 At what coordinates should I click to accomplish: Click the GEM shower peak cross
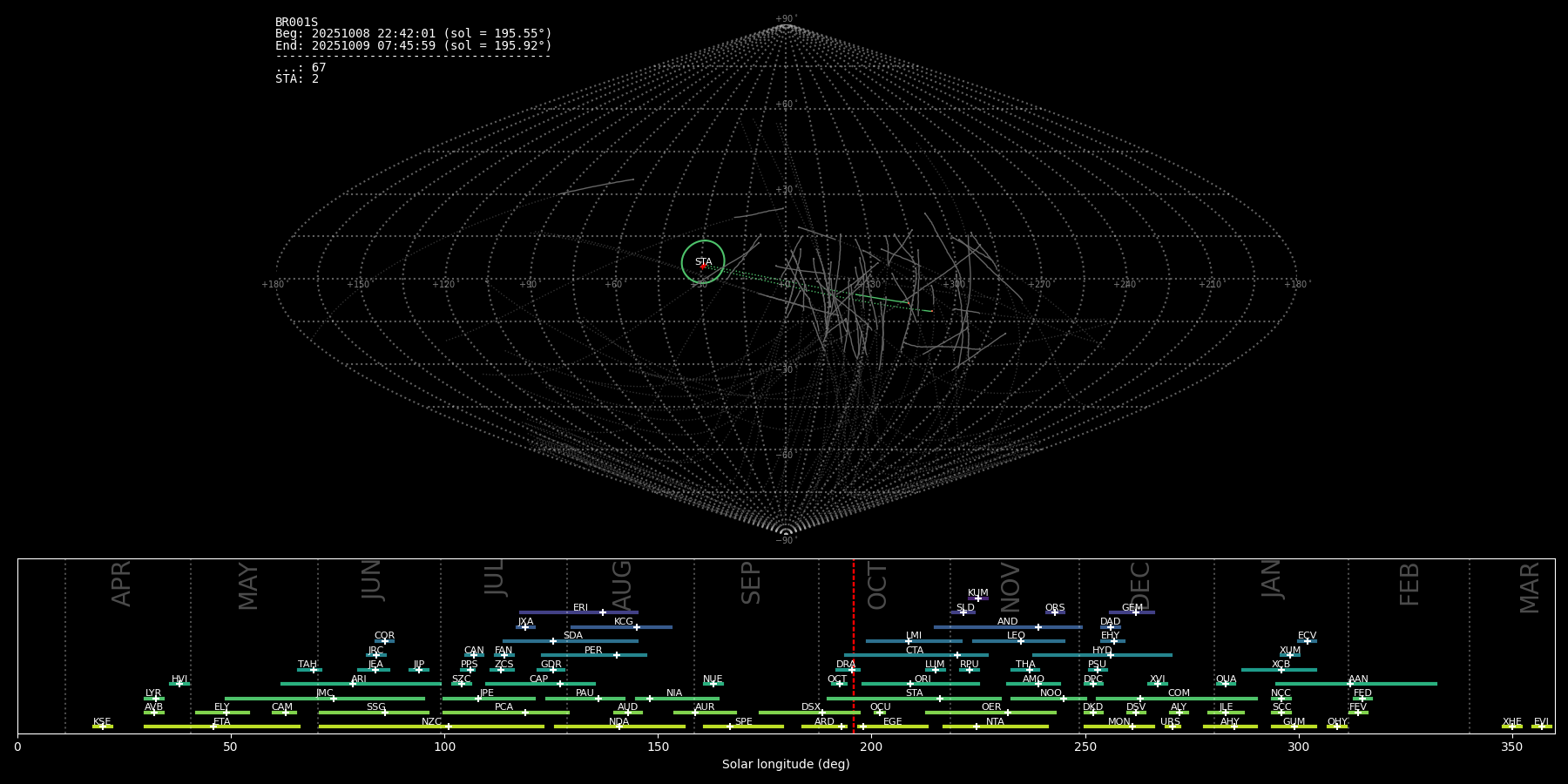click(1136, 612)
